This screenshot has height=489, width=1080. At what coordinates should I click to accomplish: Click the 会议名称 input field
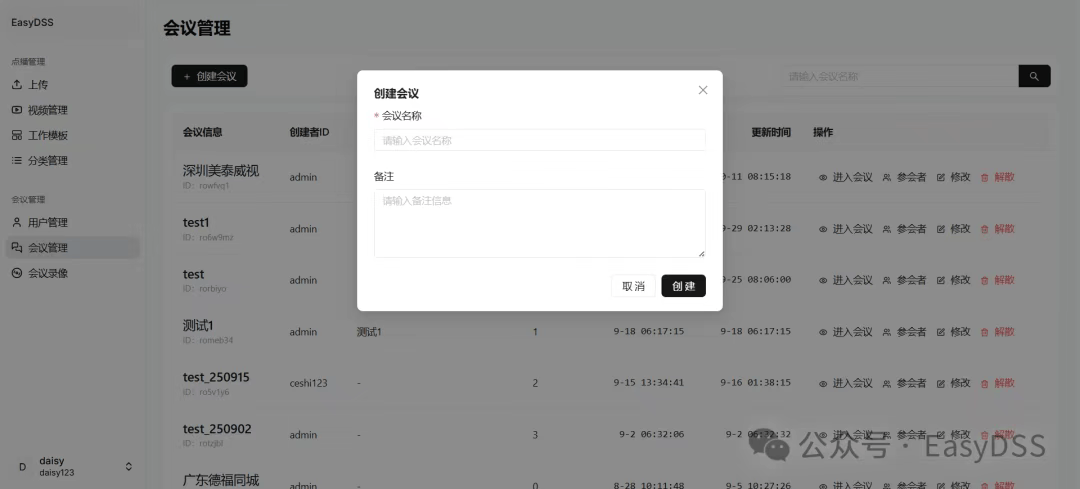click(x=539, y=141)
